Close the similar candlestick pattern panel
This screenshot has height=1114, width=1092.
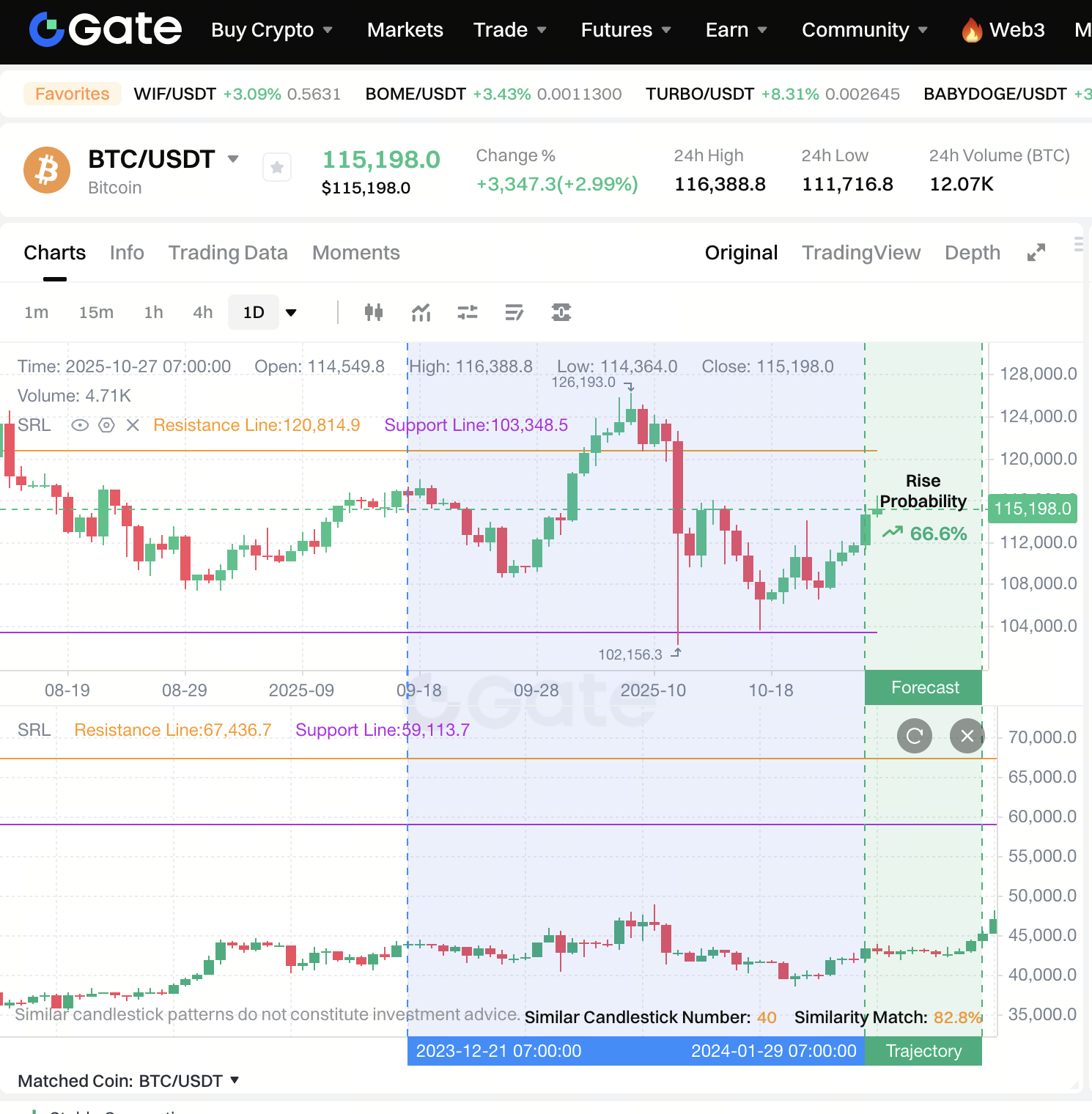tap(967, 736)
